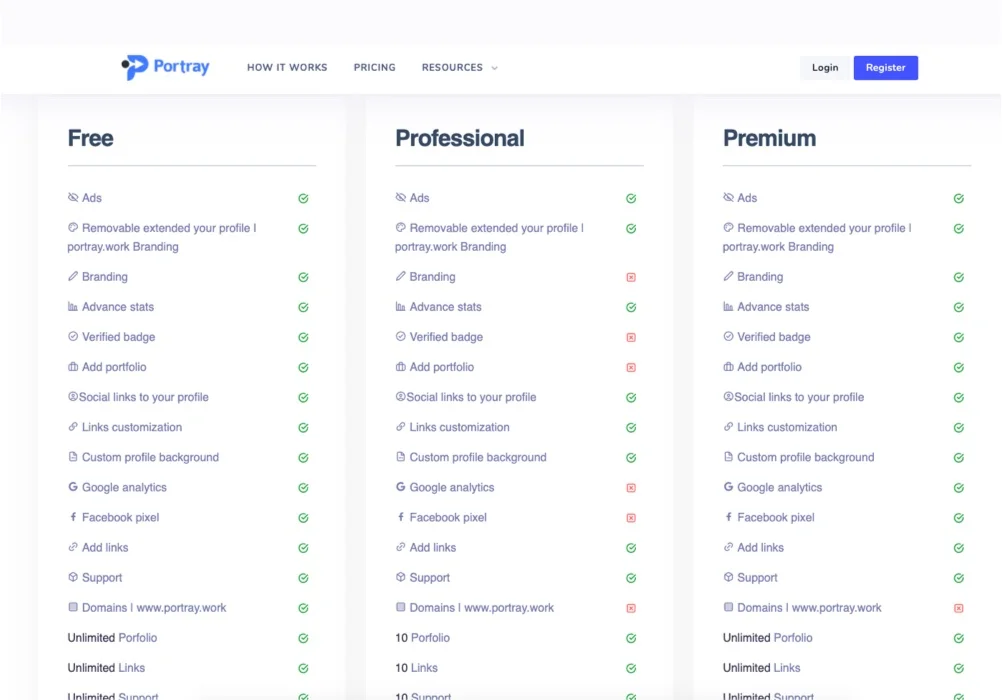Click the Advance stats chart icon in Premium plan
This screenshot has height=700, width=1002.
point(729,307)
